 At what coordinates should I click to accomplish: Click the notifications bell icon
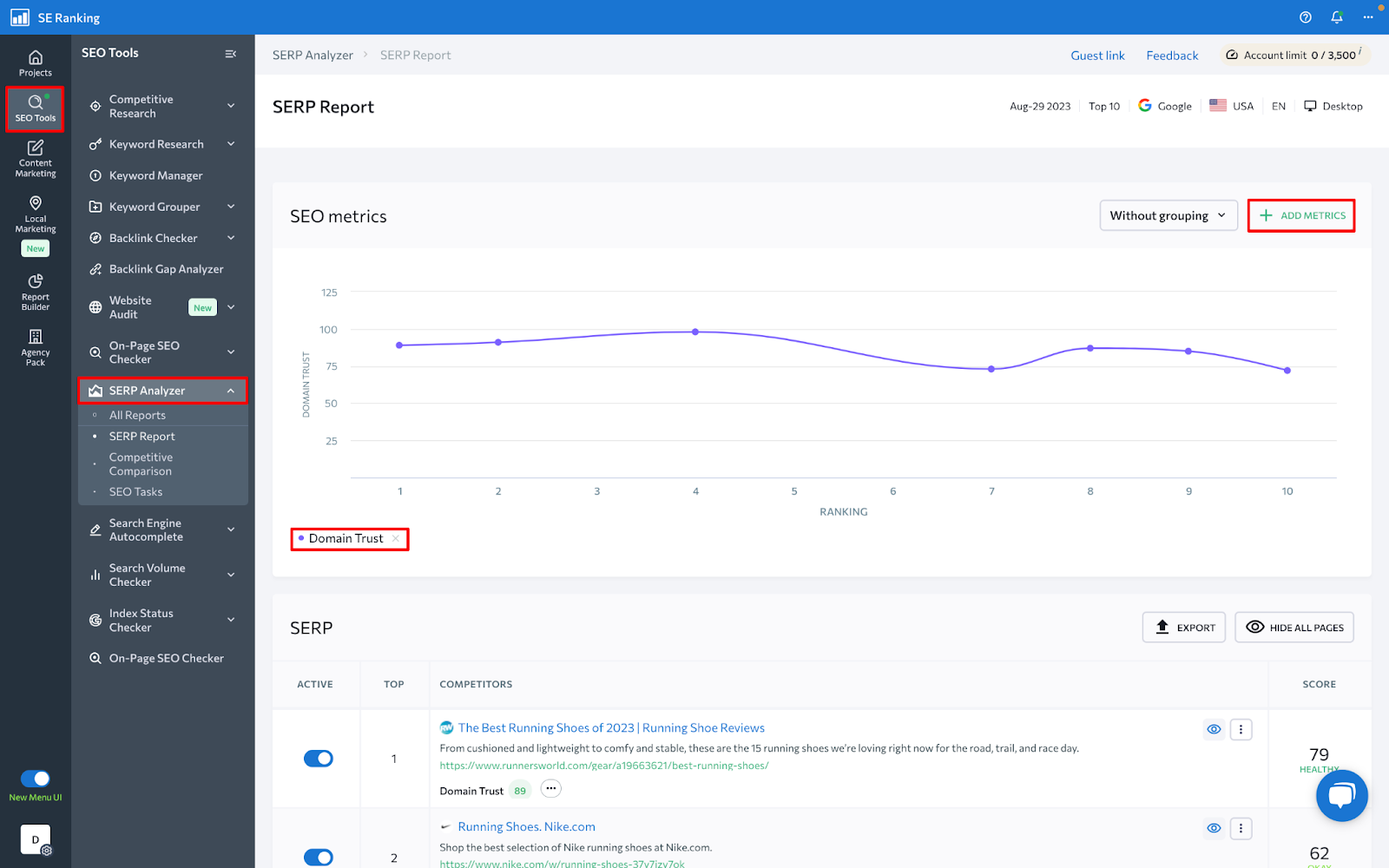tap(1337, 17)
